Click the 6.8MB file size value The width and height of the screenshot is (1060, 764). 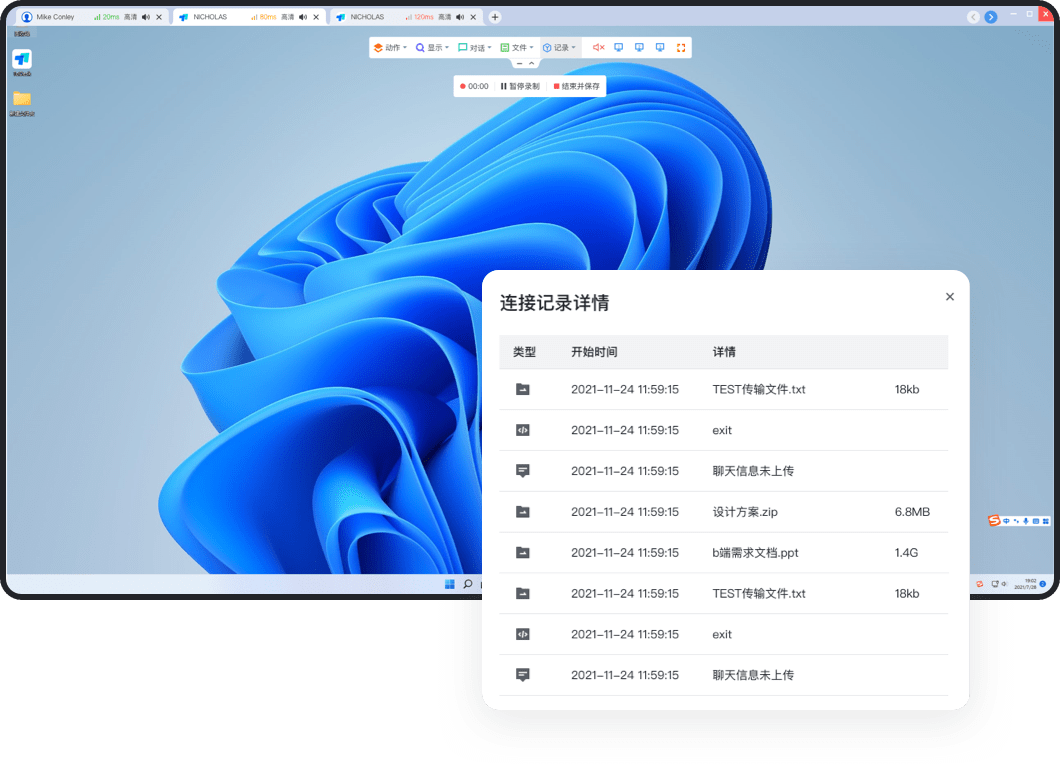[x=912, y=512]
